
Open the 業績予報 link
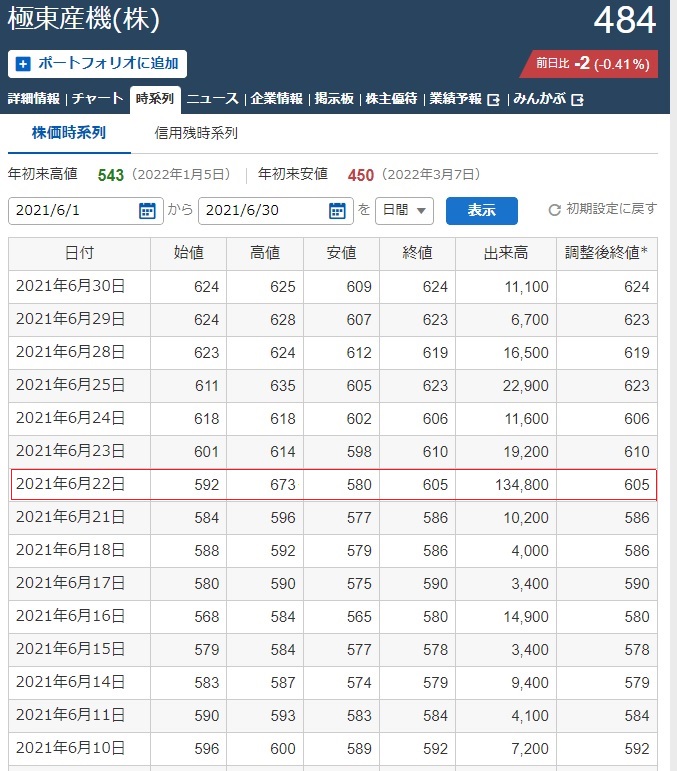[456, 99]
